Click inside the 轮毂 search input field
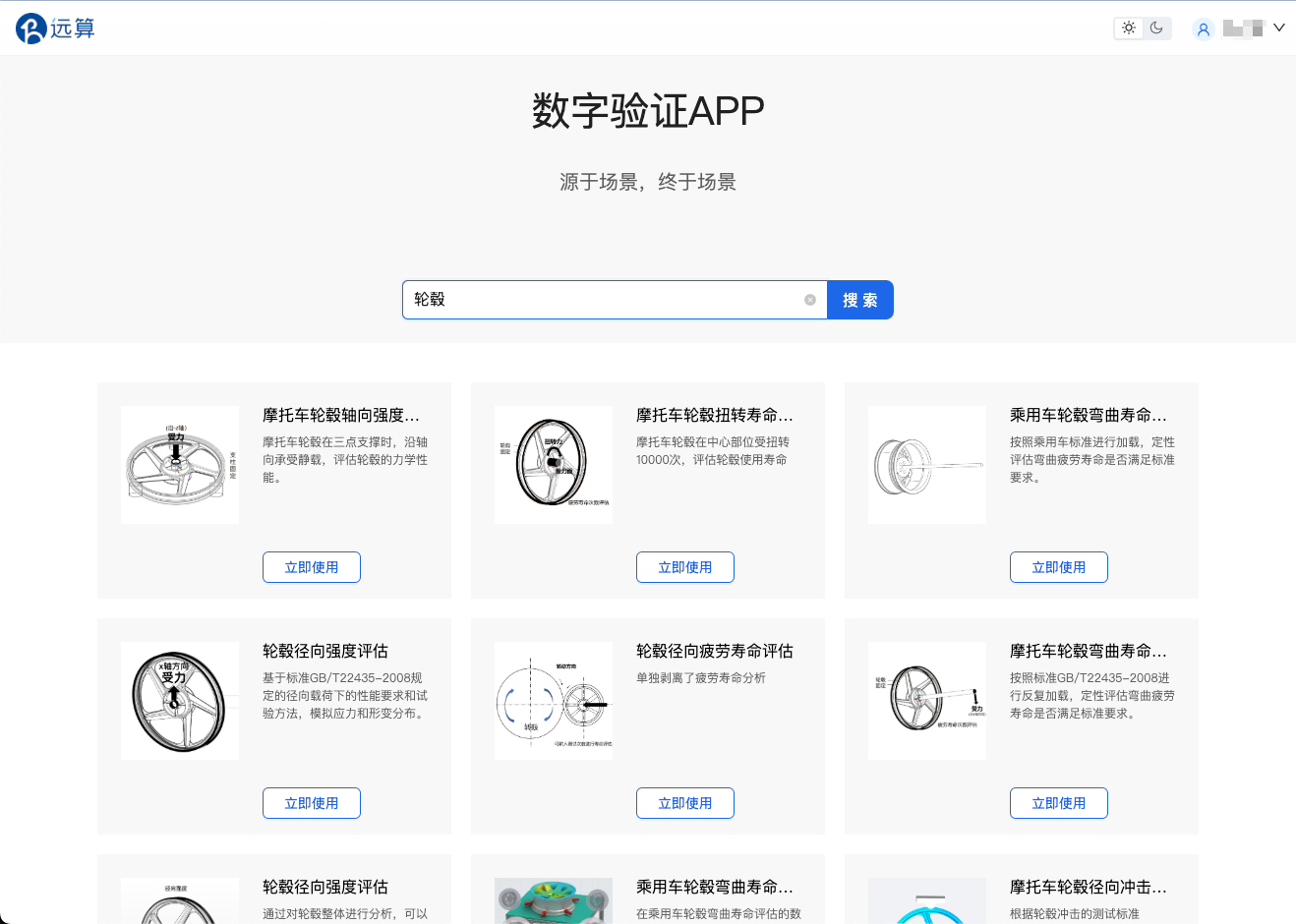This screenshot has height=924, width=1296. pyautogui.click(x=610, y=300)
